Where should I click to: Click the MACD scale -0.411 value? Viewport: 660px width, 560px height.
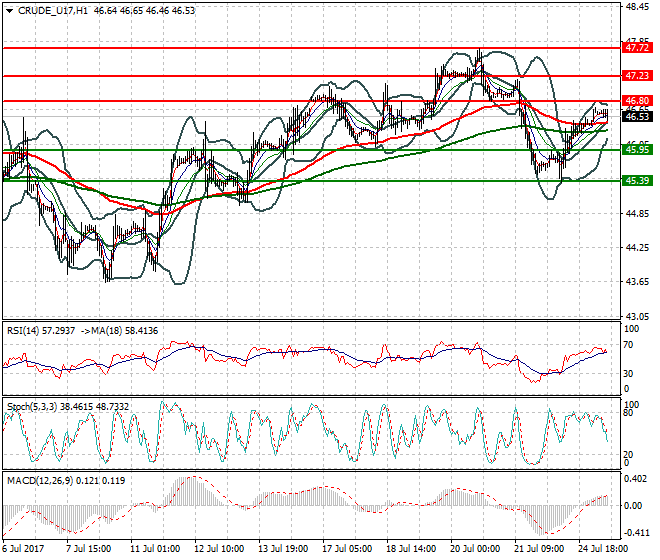(x=636, y=533)
